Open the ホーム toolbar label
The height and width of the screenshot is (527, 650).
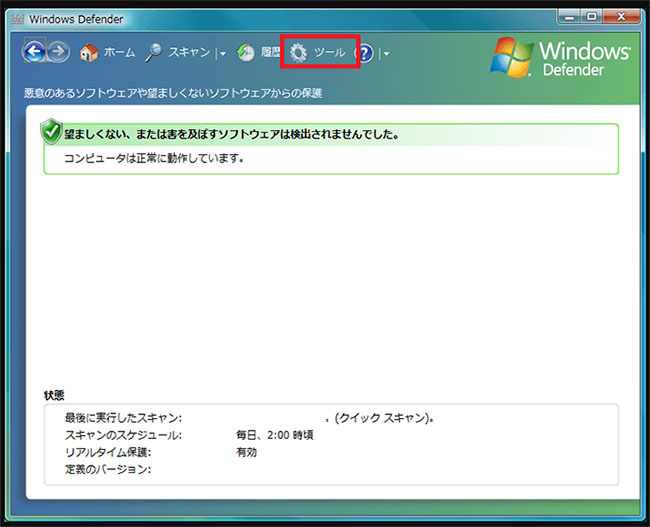point(119,52)
